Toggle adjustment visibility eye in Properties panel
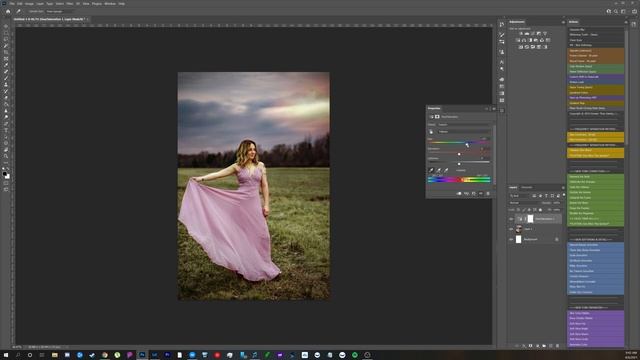Screen dimensions: 640x360 [481, 193]
